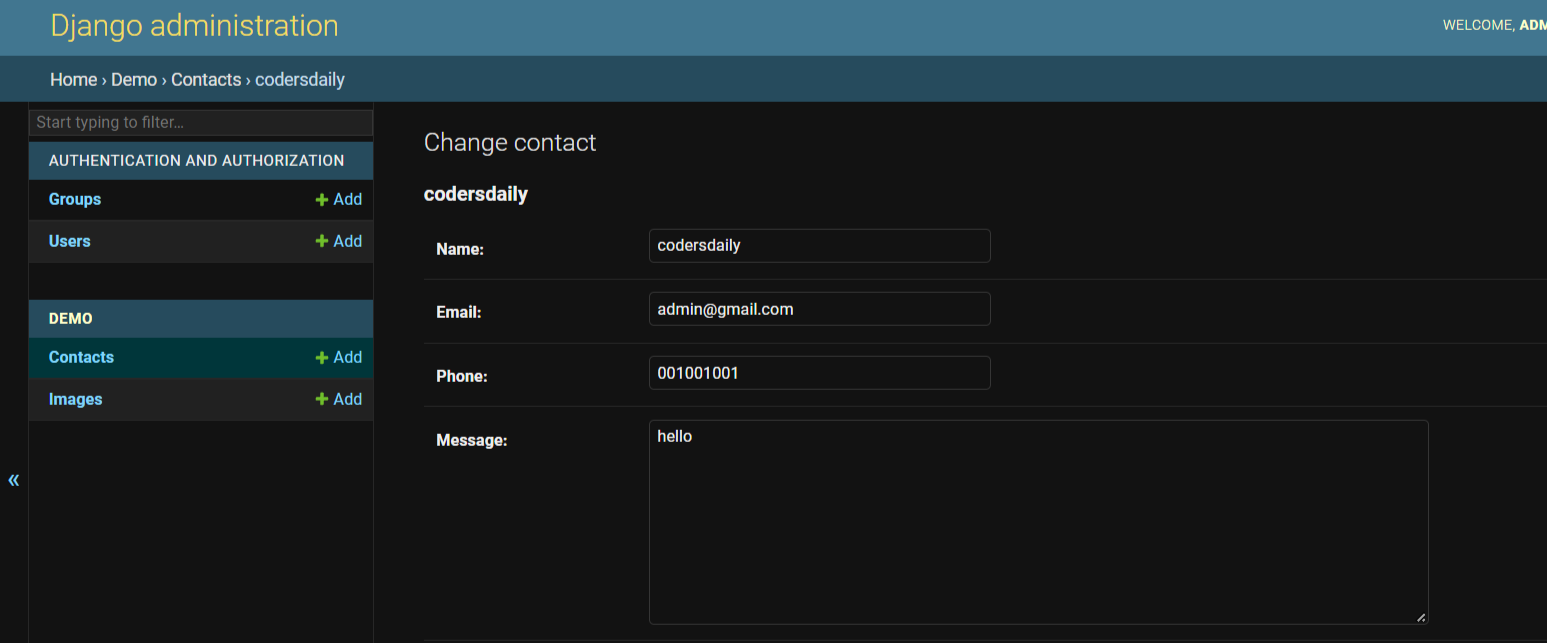The height and width of the screenshot is (643, 1547).
Task: Click the green plus icon beside Groups
Action: pos(322,200)
